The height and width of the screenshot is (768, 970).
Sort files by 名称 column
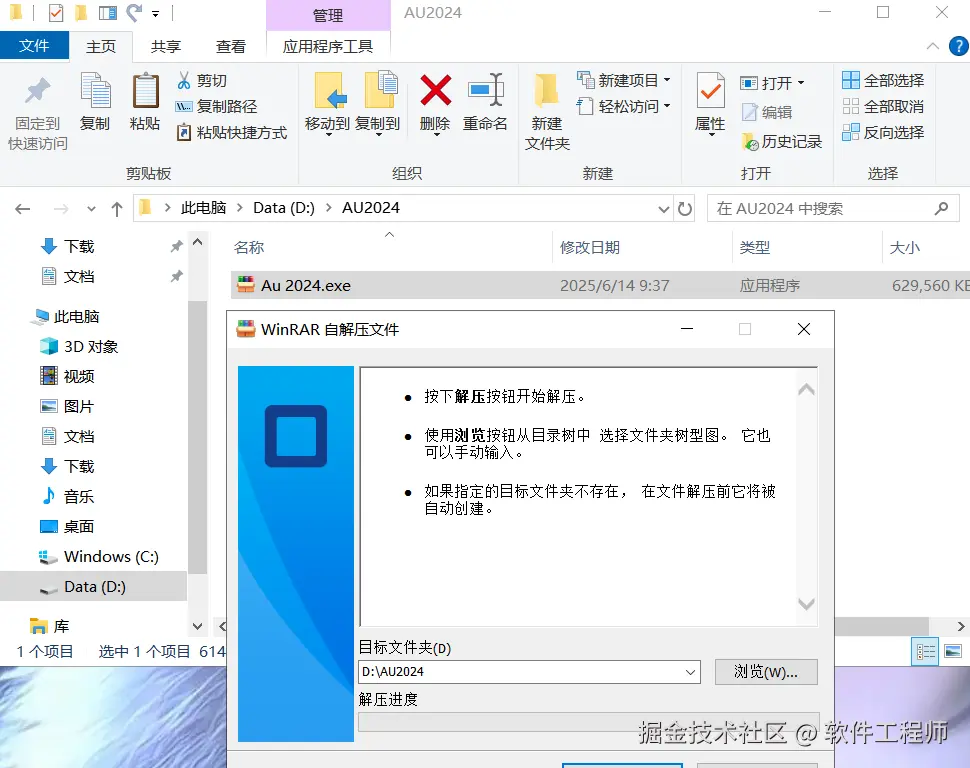click(249, 248)
